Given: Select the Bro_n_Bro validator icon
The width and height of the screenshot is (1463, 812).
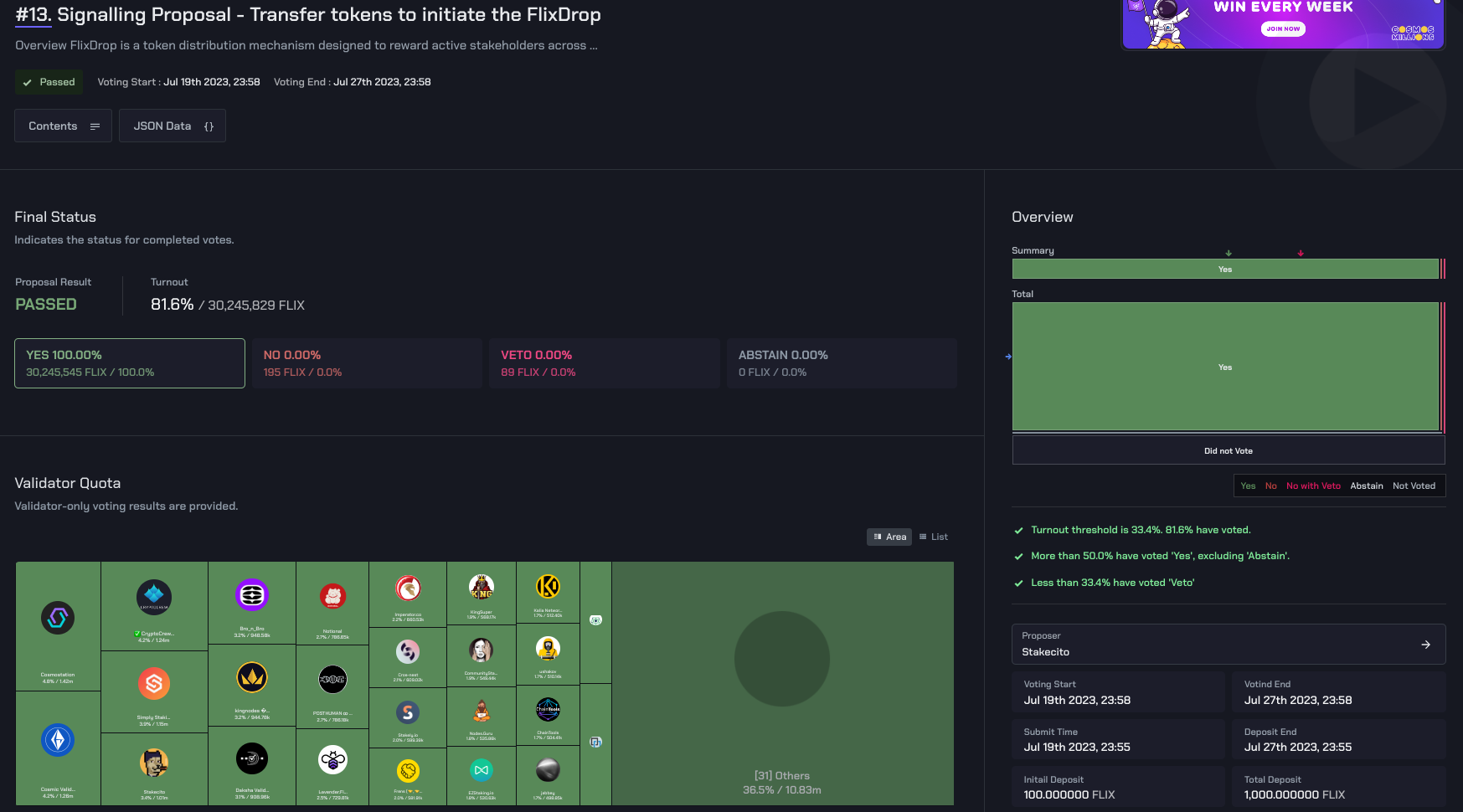Looking at the screenshot, I should coord(252,595).
